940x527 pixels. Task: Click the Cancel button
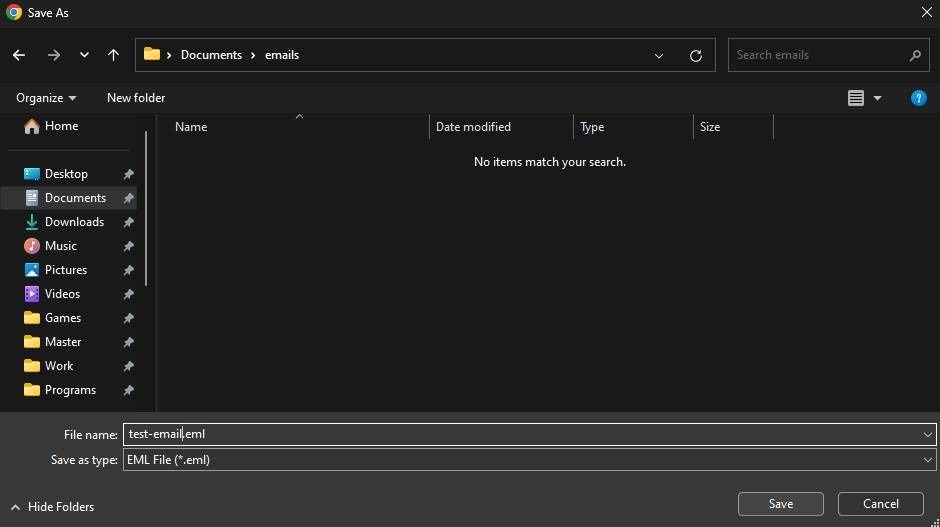click(x=881, y=504)
